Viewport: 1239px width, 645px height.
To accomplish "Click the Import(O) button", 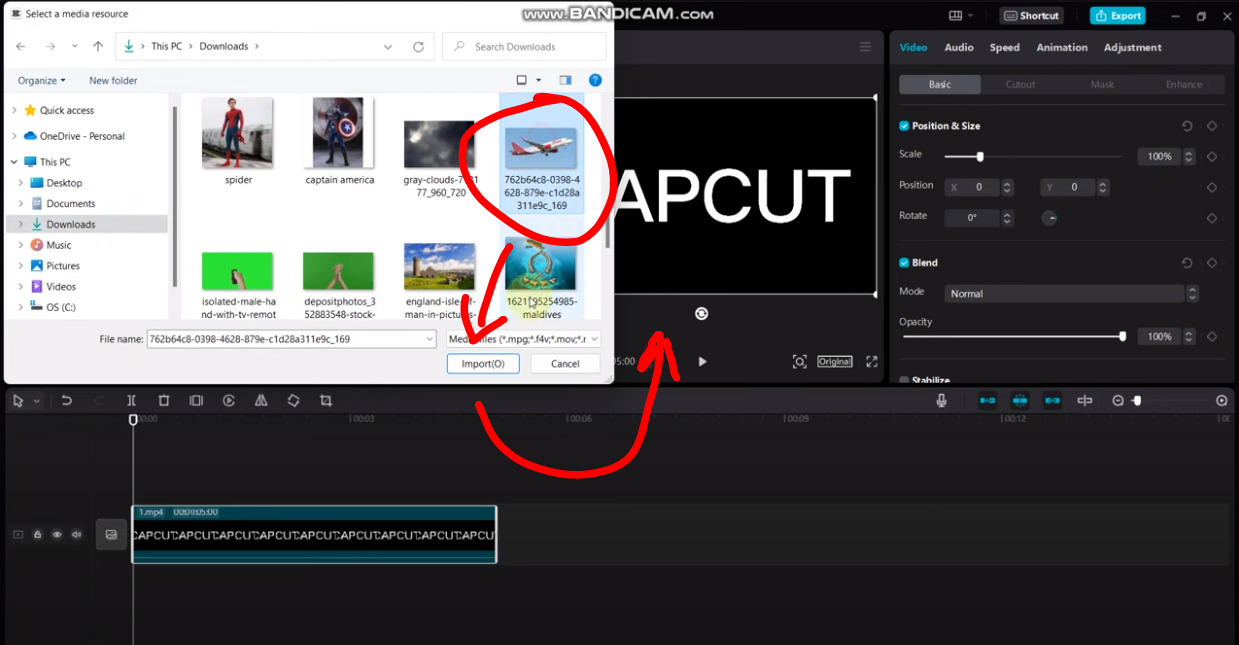I will coord(483,363).
